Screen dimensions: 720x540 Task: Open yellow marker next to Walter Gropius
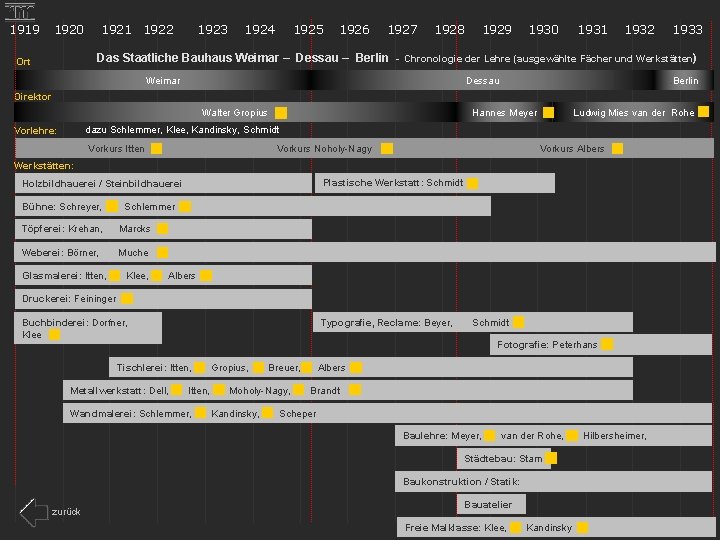coord(281,112)
